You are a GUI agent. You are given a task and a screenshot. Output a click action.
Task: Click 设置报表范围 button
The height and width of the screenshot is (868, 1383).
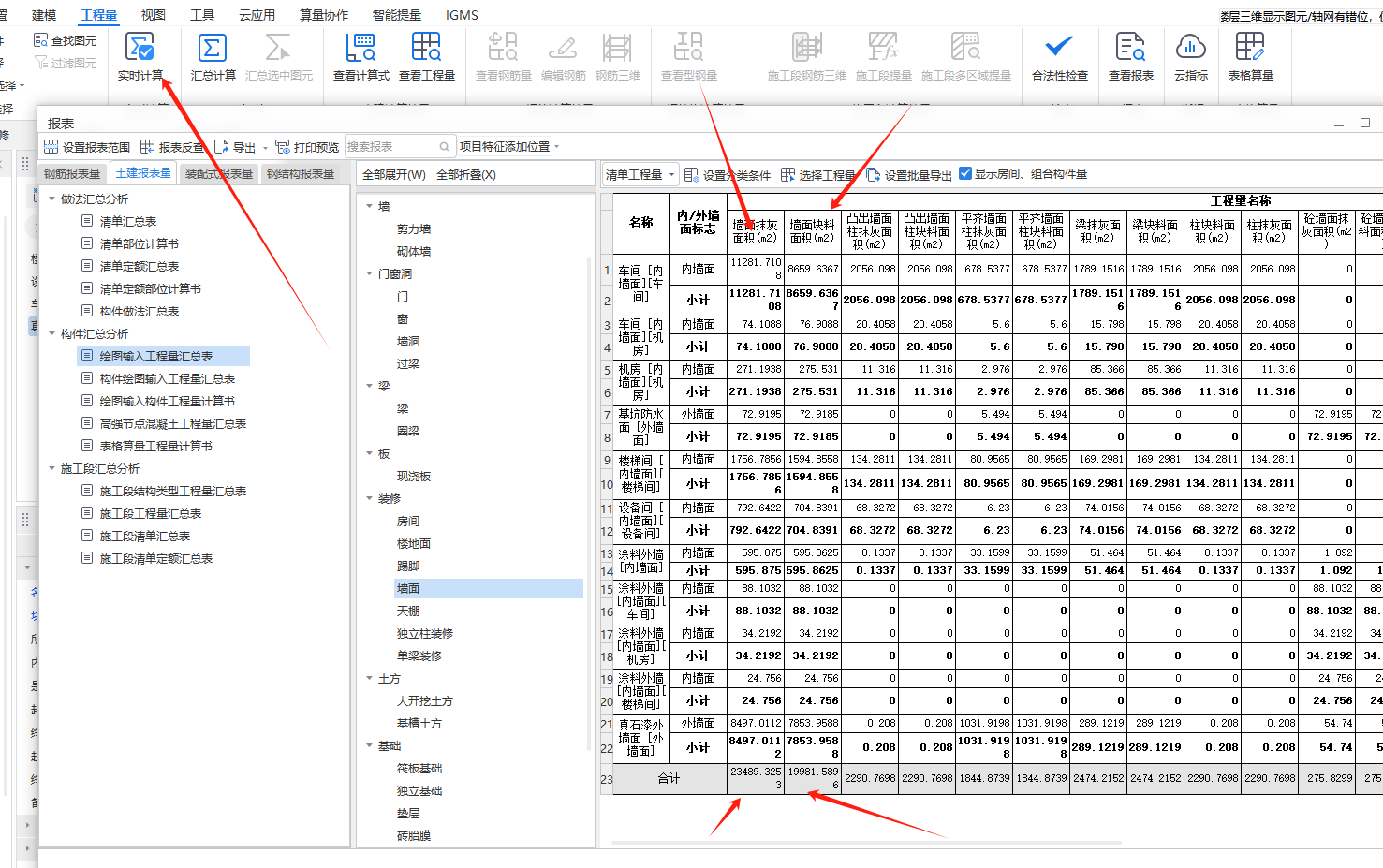click(87, 147)
